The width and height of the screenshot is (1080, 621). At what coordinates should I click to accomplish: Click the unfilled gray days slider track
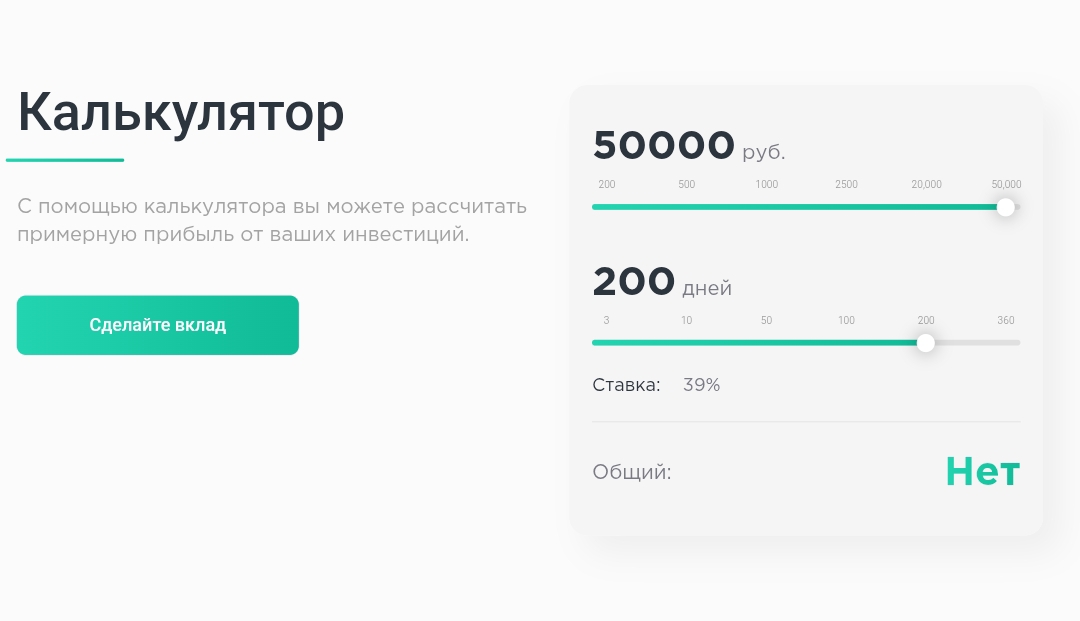point(978,343)
